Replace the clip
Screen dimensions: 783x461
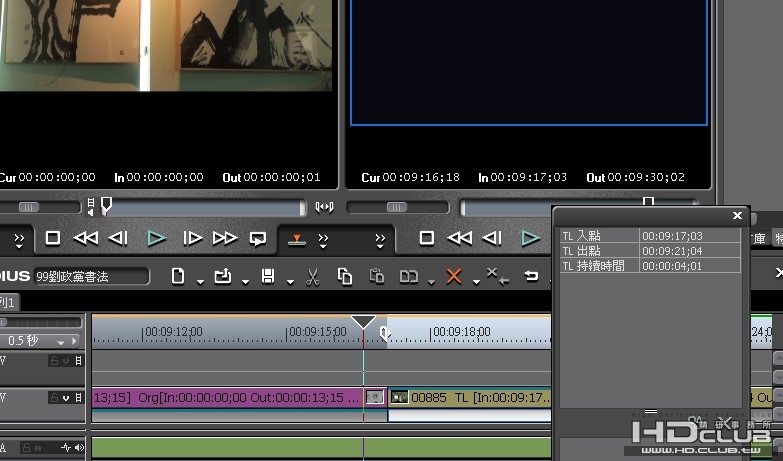[408, 276]
